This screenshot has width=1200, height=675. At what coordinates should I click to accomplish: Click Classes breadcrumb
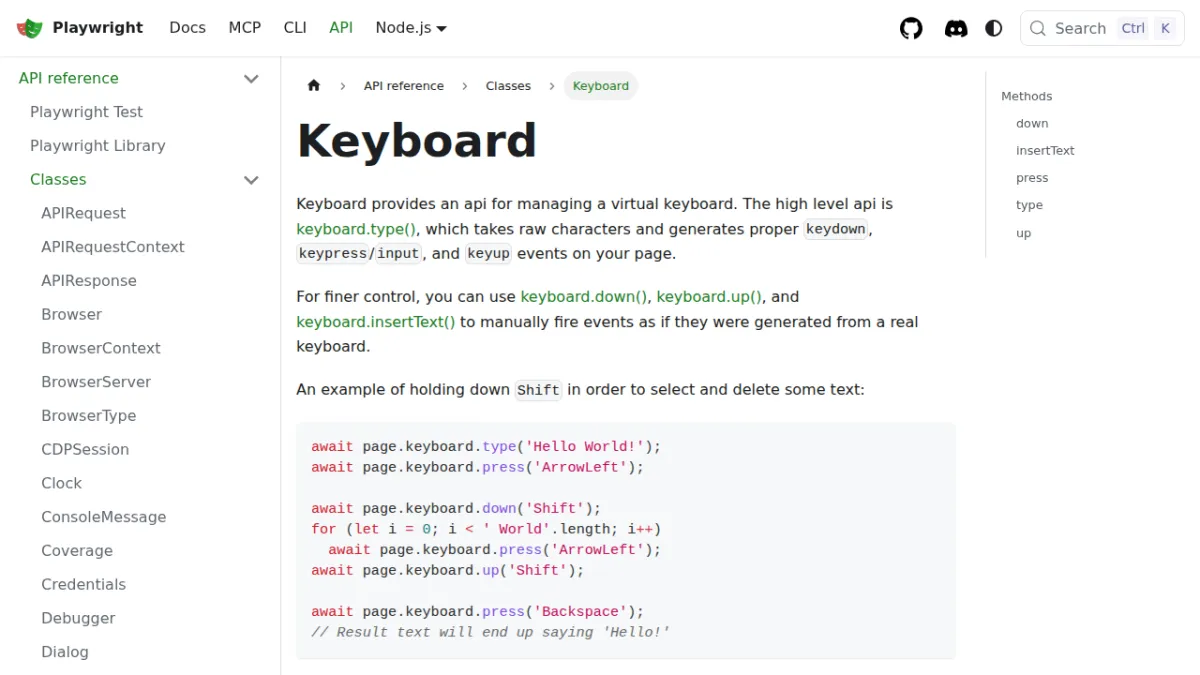(508, 86)
